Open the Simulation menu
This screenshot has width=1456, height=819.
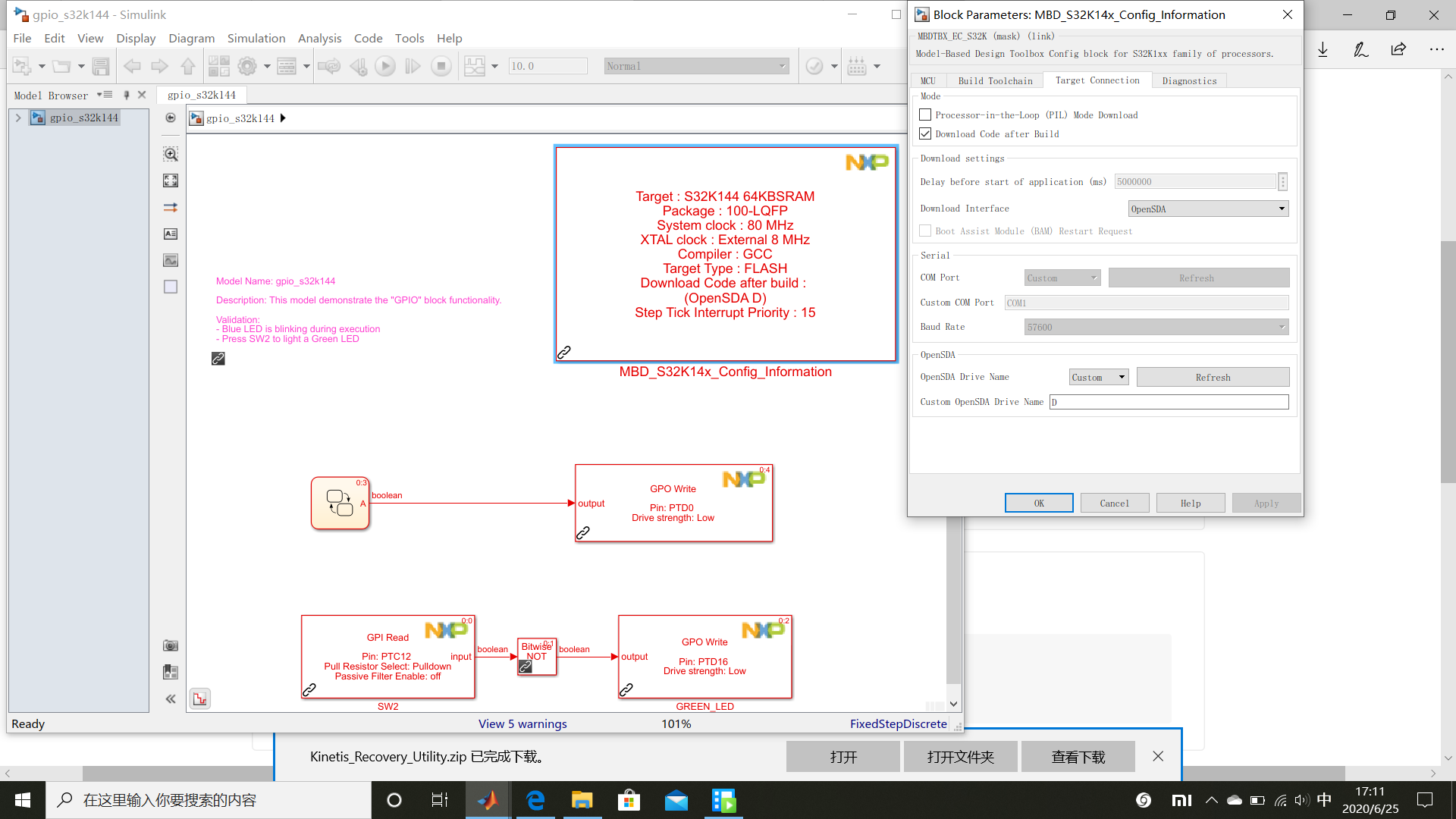point(256,38)
